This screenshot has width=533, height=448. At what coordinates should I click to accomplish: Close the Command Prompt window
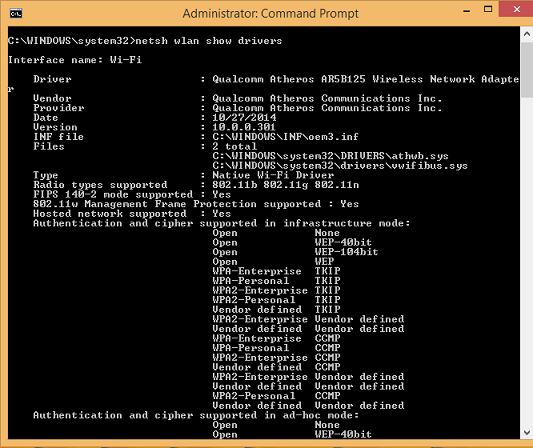point(516,9)
